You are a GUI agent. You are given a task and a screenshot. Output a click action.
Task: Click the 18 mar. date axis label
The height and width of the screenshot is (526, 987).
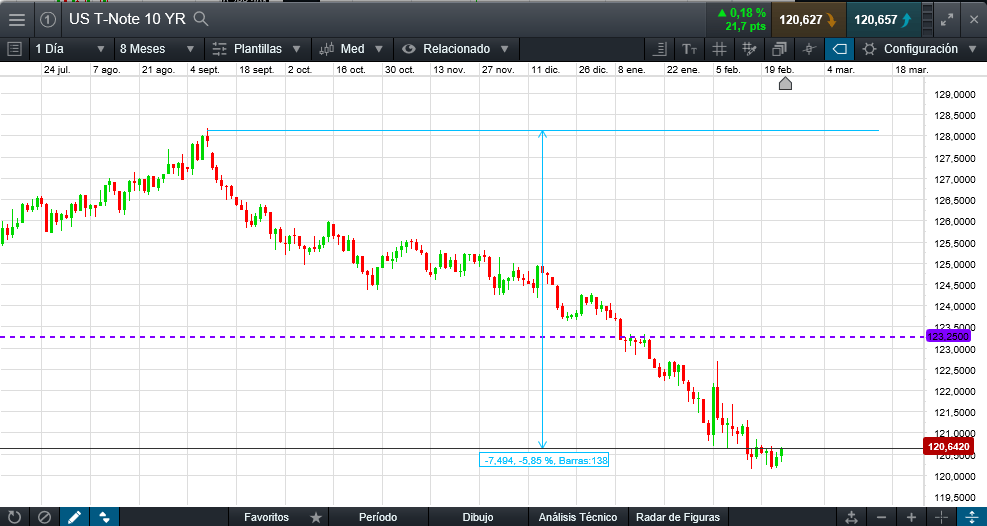point(911,70)
